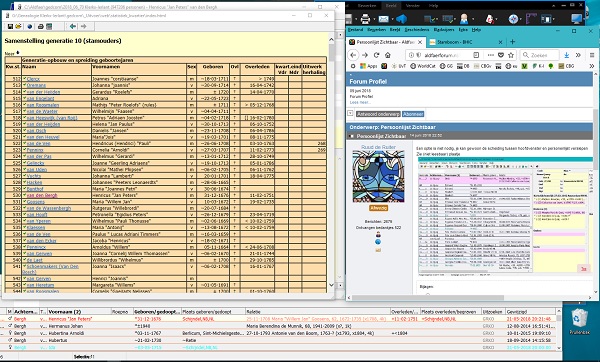This screenshot has width=600, height=362.
Task: Open the van den Bergh link in table
Action: (x=42, y=195)
